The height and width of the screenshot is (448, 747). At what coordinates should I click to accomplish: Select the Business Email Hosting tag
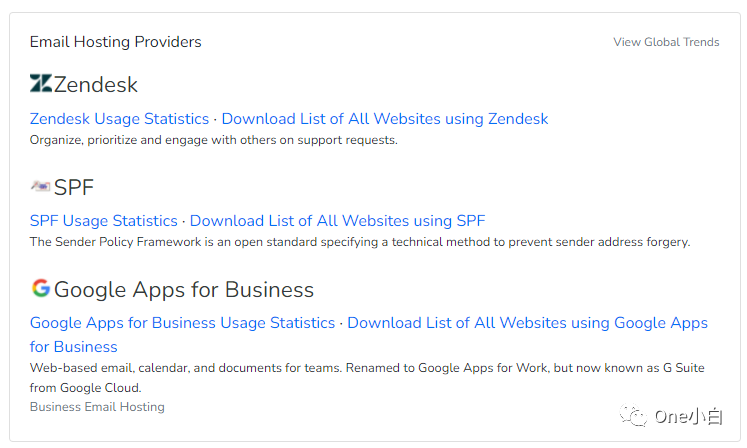97,407
